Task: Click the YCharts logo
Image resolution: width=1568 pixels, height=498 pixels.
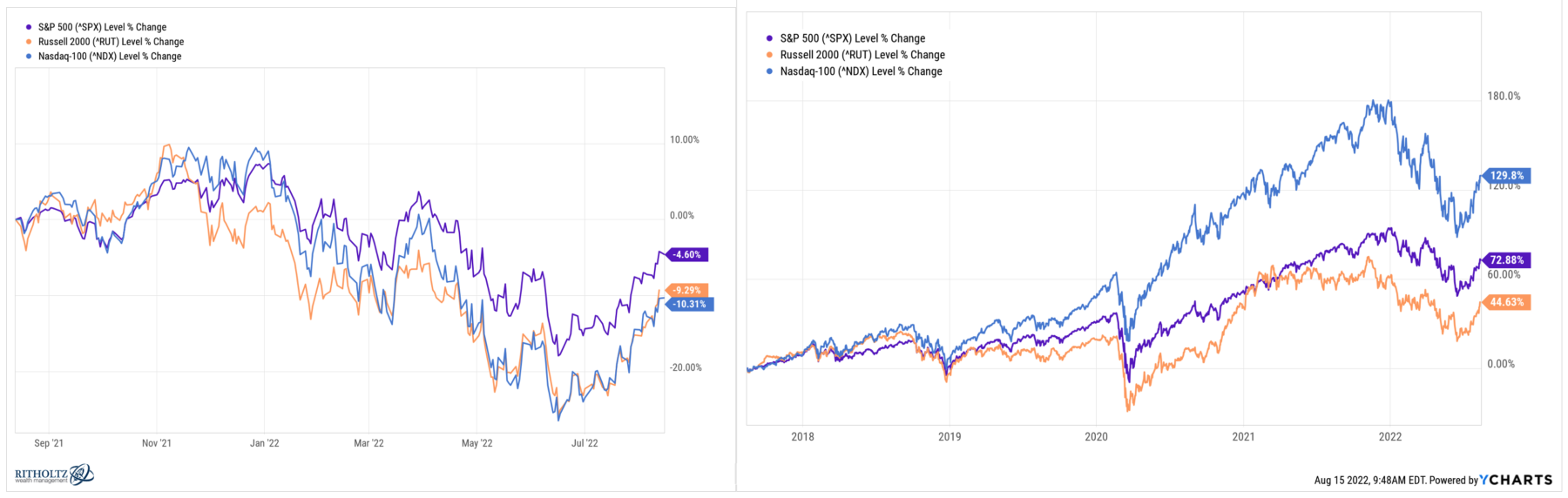Action: (x=1516, y=480)
